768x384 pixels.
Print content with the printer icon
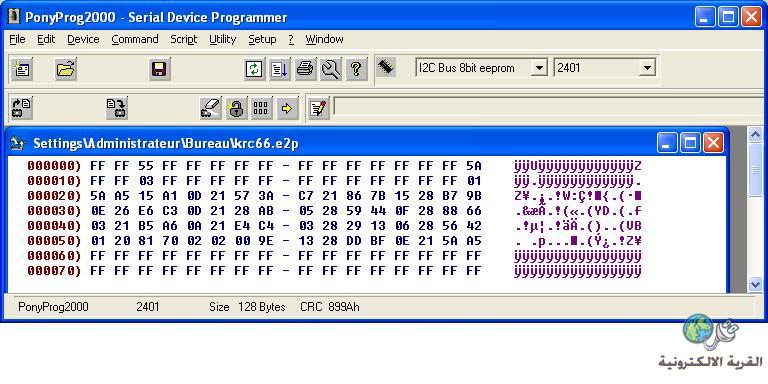pyautogui.click(x=305, y=69)
